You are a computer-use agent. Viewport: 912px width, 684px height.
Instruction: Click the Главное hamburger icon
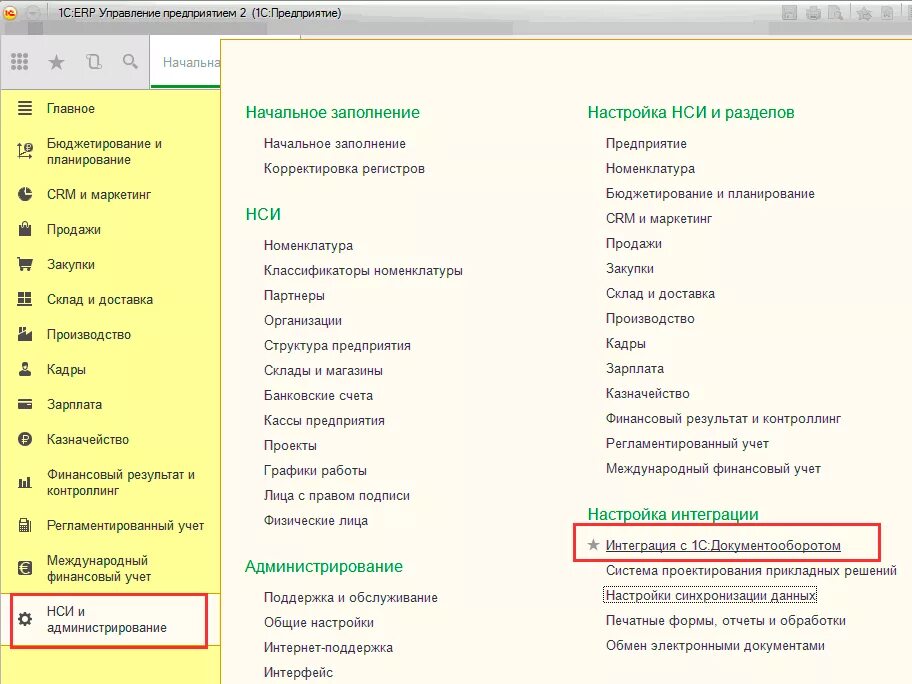(x=24, y=108)
